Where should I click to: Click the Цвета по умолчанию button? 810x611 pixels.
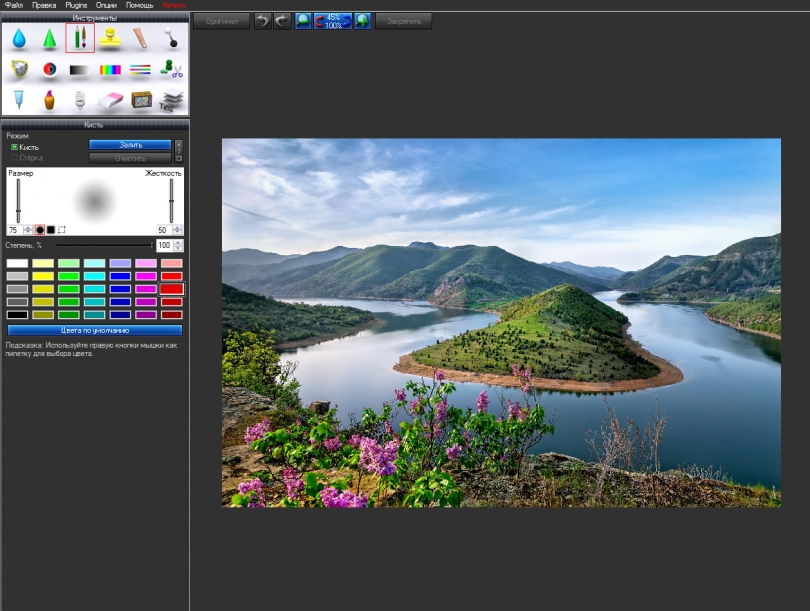tap(95, 330)
